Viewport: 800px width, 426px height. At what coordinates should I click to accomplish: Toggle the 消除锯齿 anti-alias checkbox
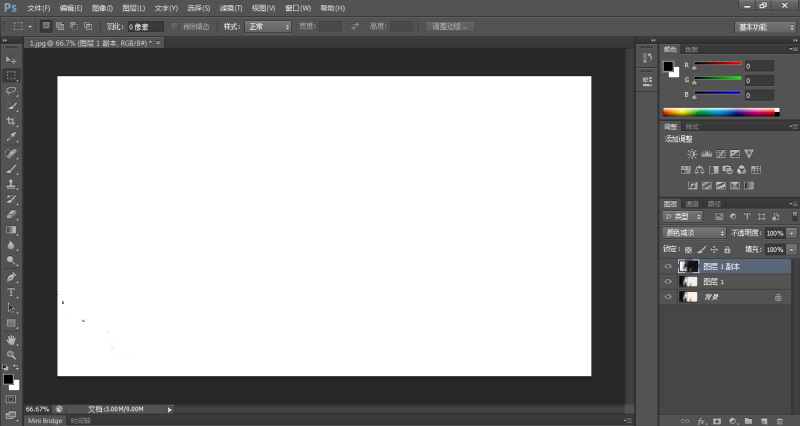click(176, 26)
